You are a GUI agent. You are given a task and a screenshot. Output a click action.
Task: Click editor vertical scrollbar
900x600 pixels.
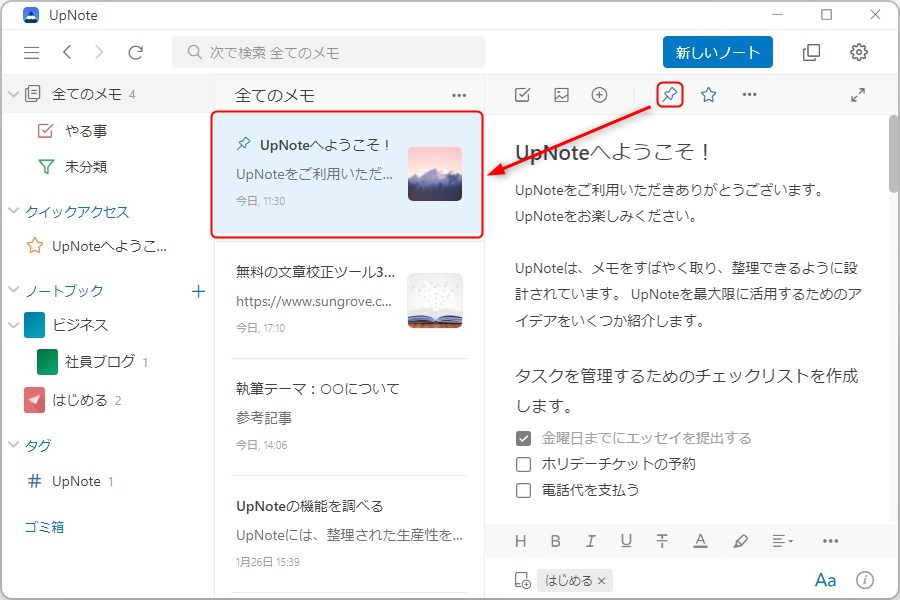pyautogui.click(x=894, y=154)
